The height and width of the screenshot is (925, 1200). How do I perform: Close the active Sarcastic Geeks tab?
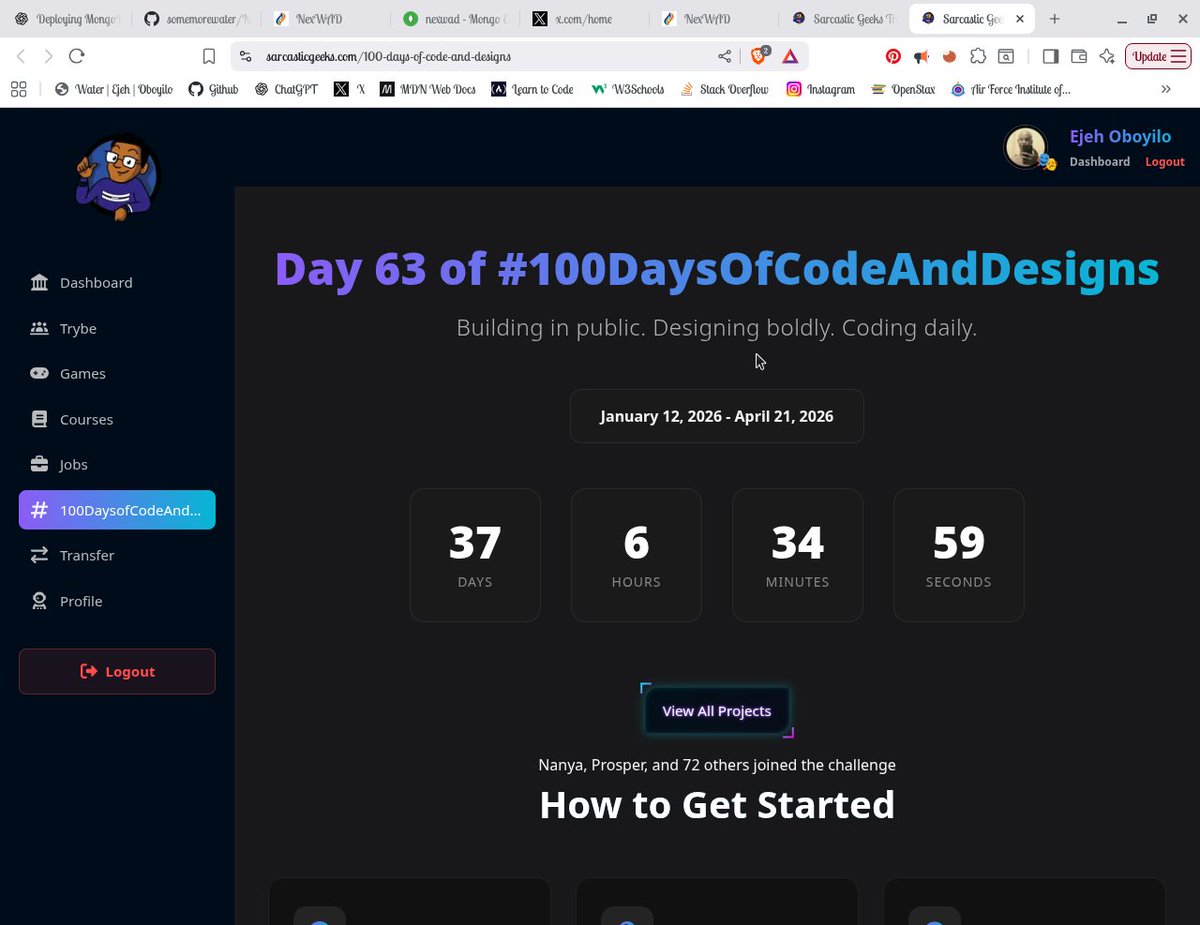coord(1021,19)
